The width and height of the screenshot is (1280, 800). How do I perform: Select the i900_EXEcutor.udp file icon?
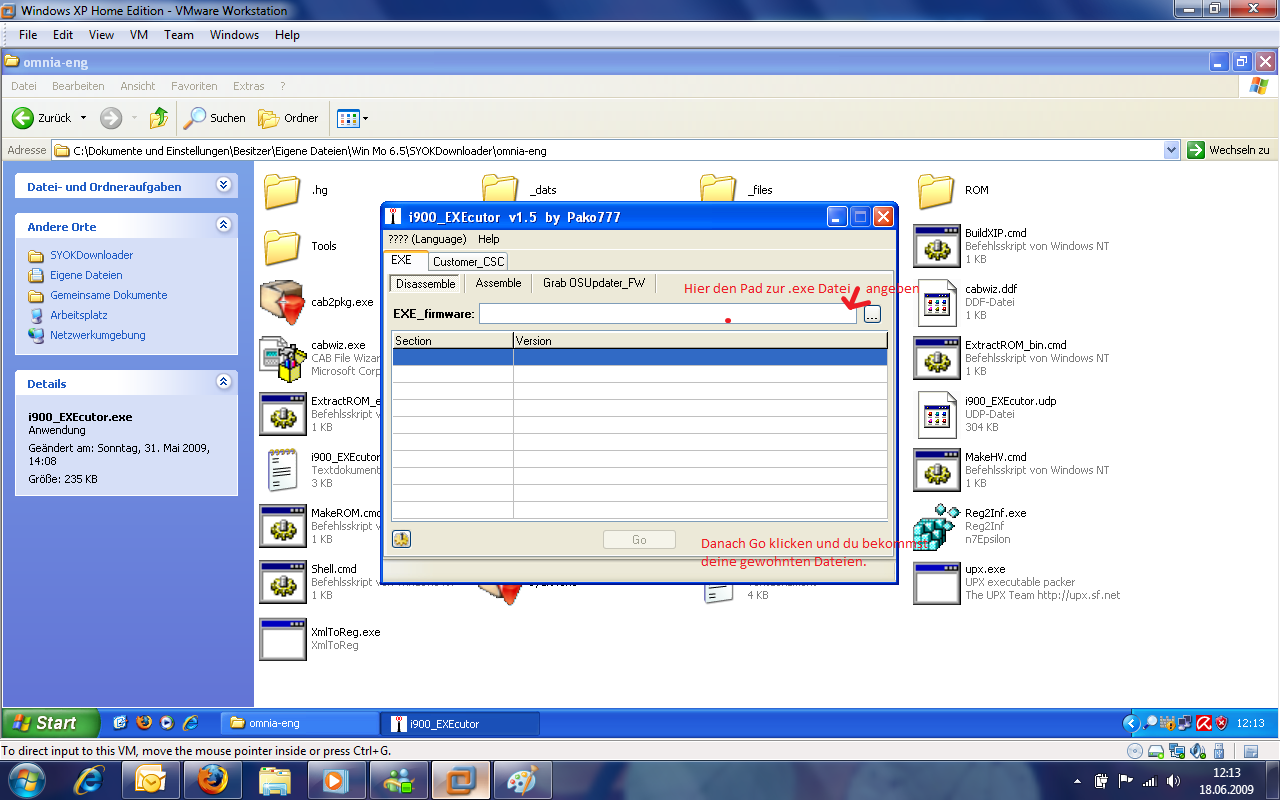[936, 414]
